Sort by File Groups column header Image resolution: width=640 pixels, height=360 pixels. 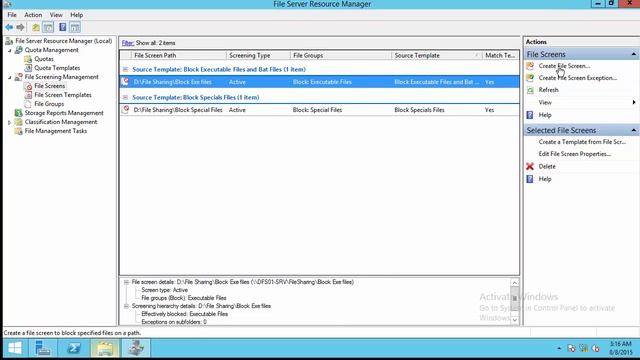[341, 55]
